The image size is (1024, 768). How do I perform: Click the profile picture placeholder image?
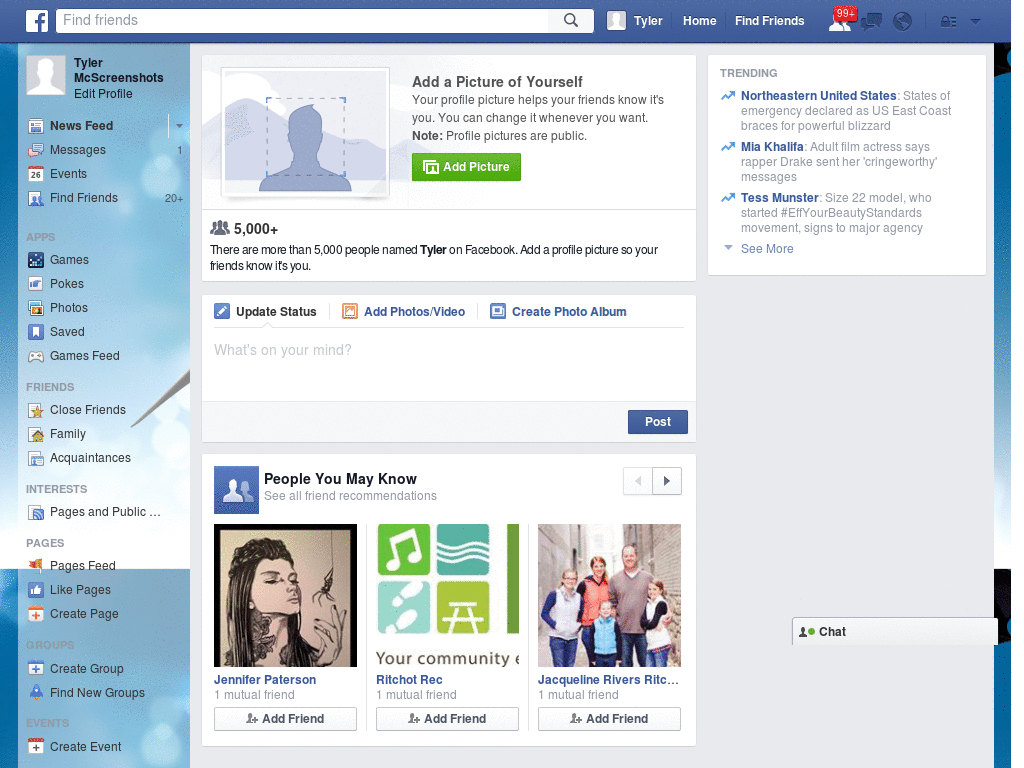306,133
